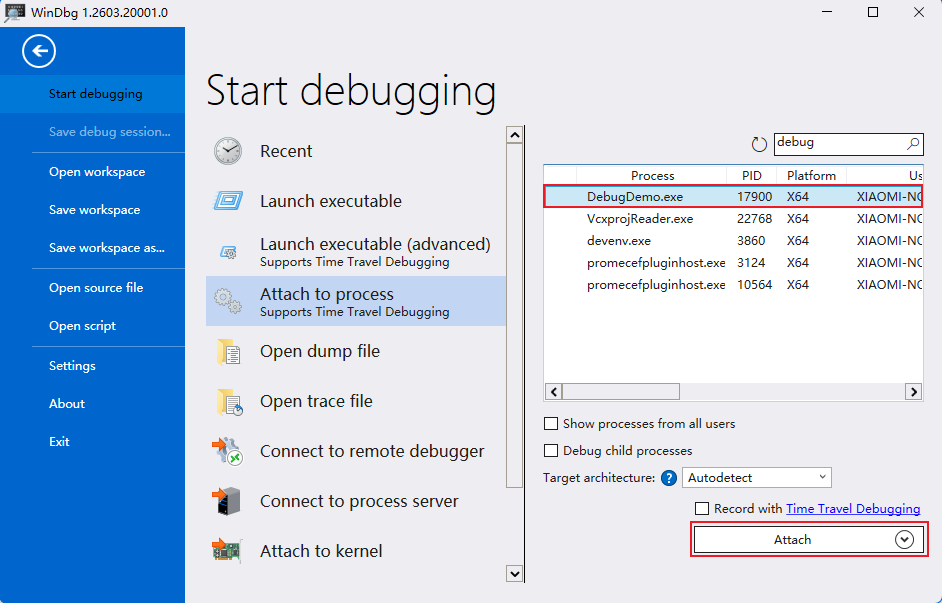Refresh the process list
The image size is (942, 603).
pyautogui.click(x=759, y=144)
